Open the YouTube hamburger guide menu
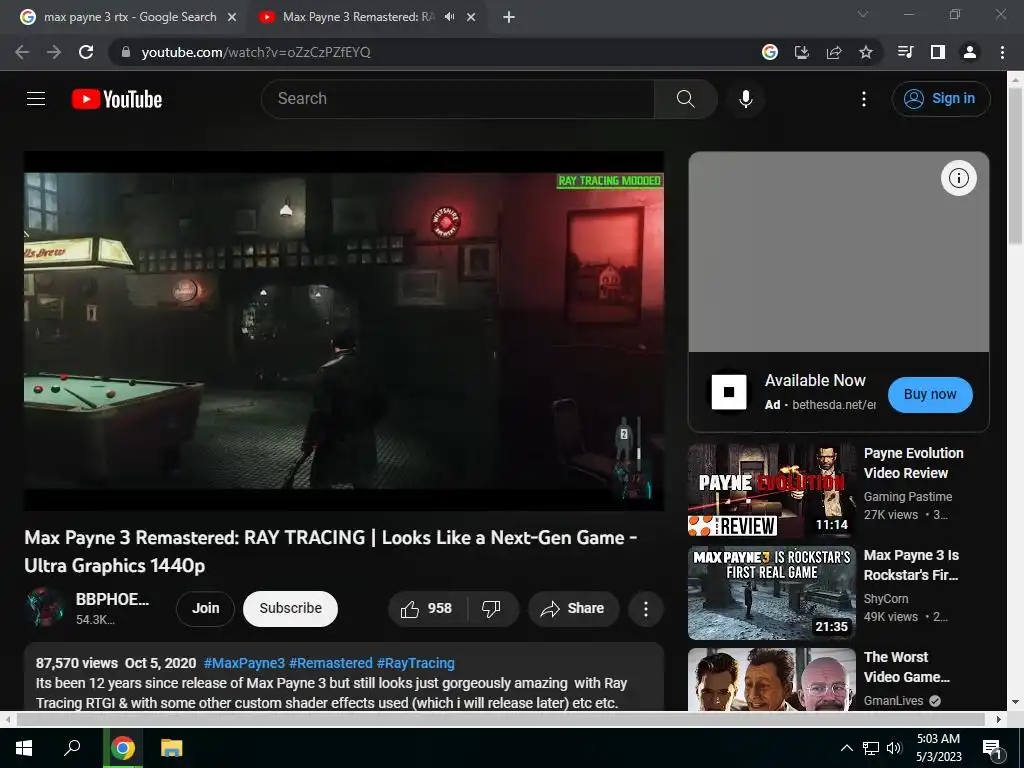 click(x=36, y=99)
